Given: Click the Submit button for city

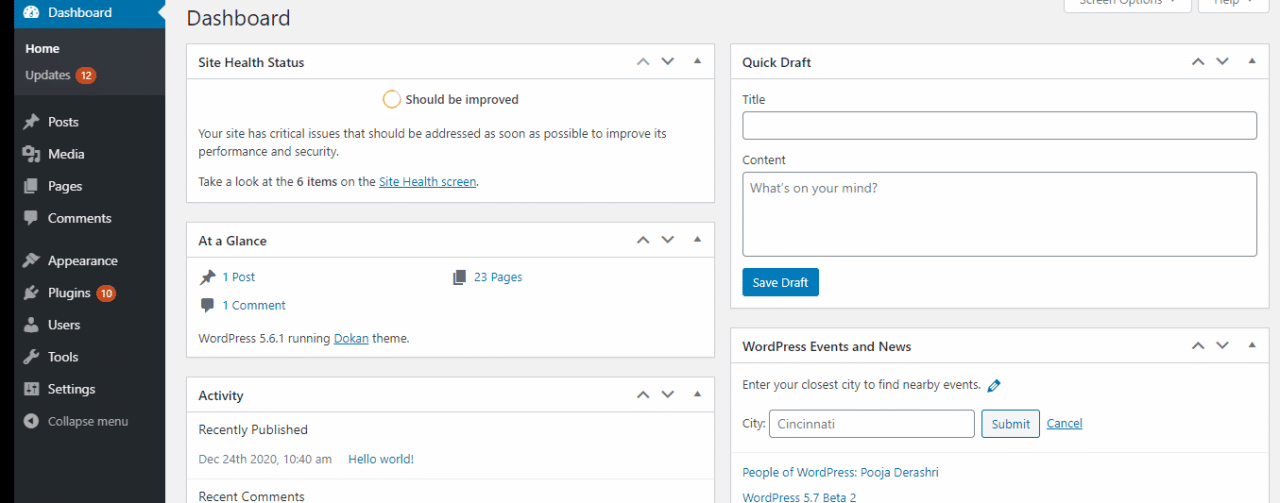Looking at the screenshot, I should 1010,424.
